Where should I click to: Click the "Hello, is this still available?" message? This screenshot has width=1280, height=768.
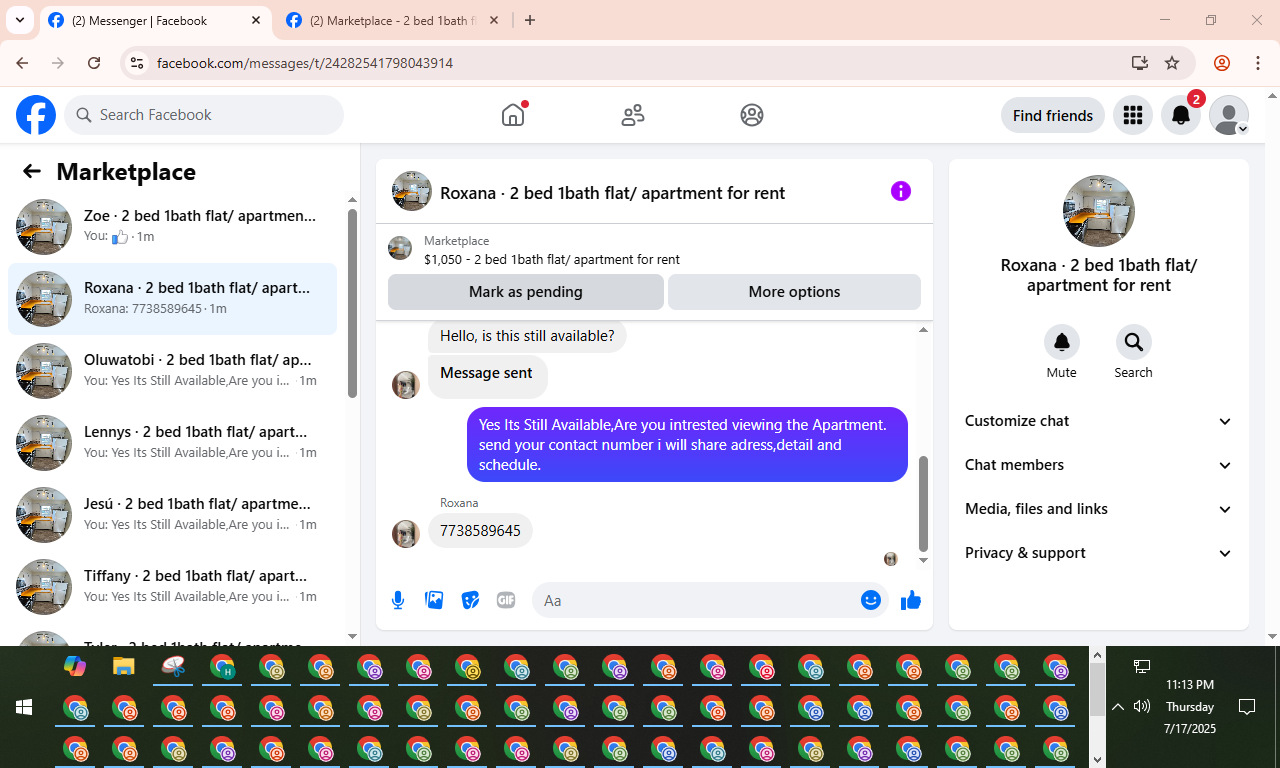527,337
